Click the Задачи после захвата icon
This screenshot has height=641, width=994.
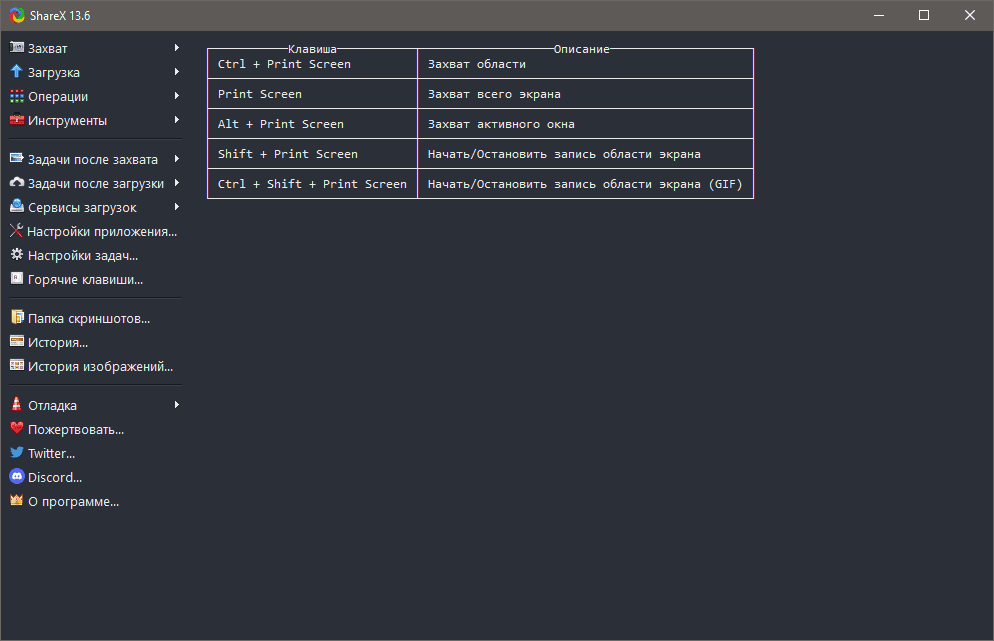click(17, 159)
